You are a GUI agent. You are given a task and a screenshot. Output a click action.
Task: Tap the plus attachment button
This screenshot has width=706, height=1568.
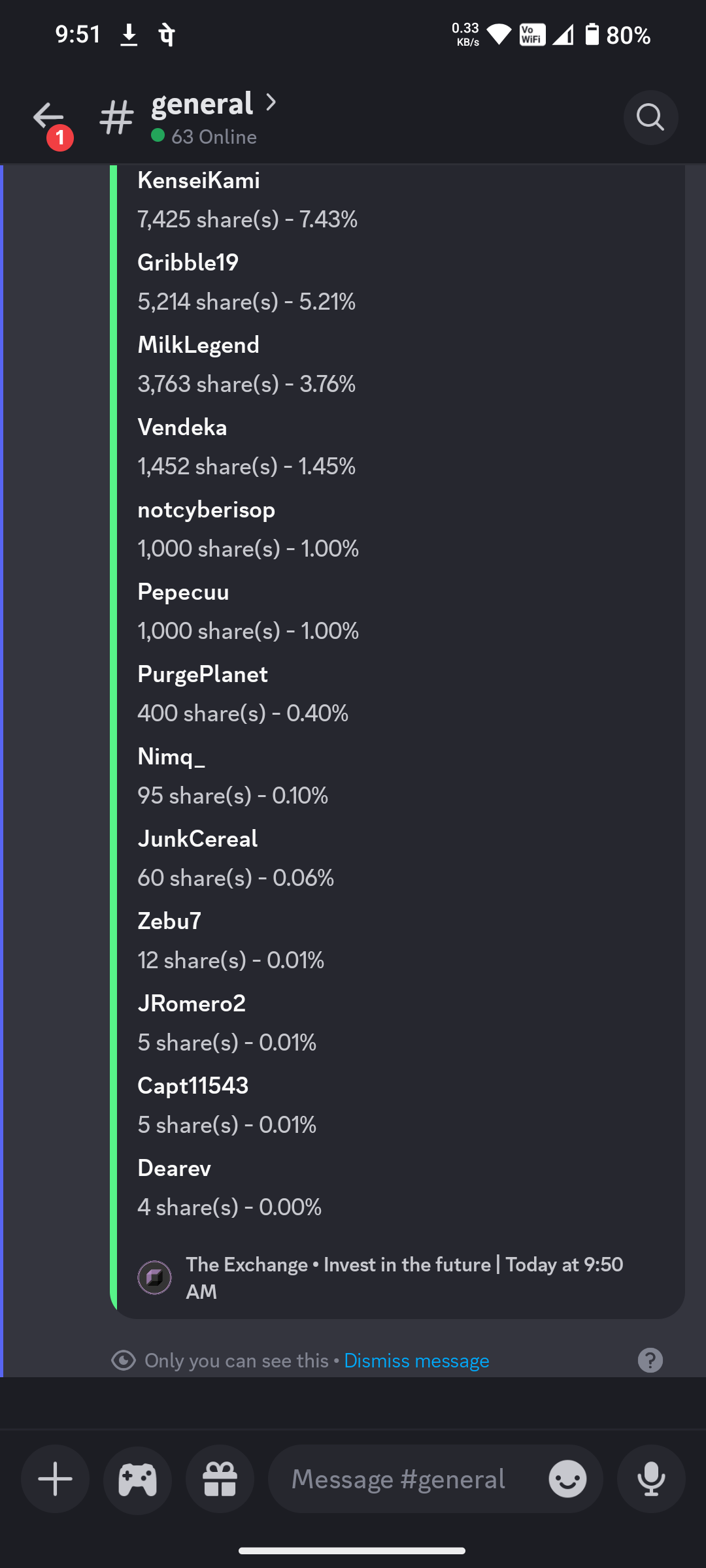56,1478
